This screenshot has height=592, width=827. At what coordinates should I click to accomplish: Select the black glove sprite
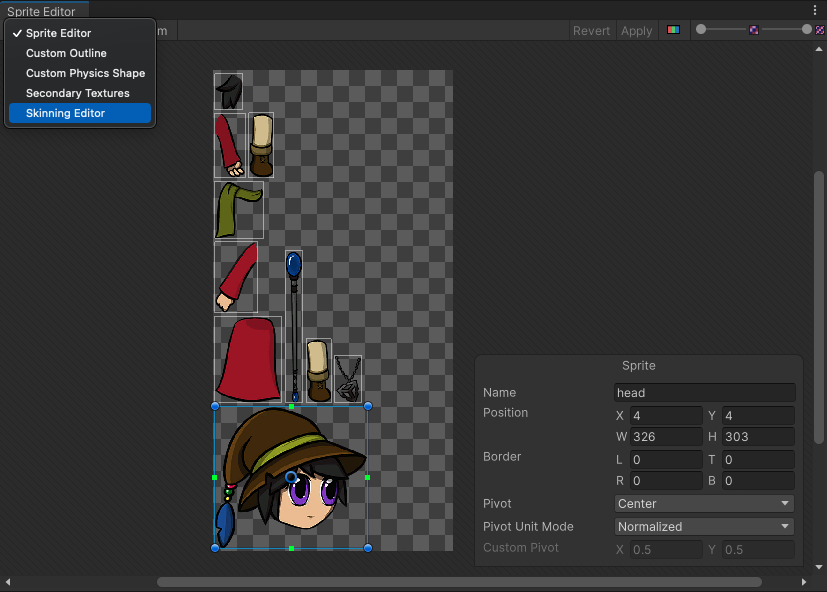[229, 91]
